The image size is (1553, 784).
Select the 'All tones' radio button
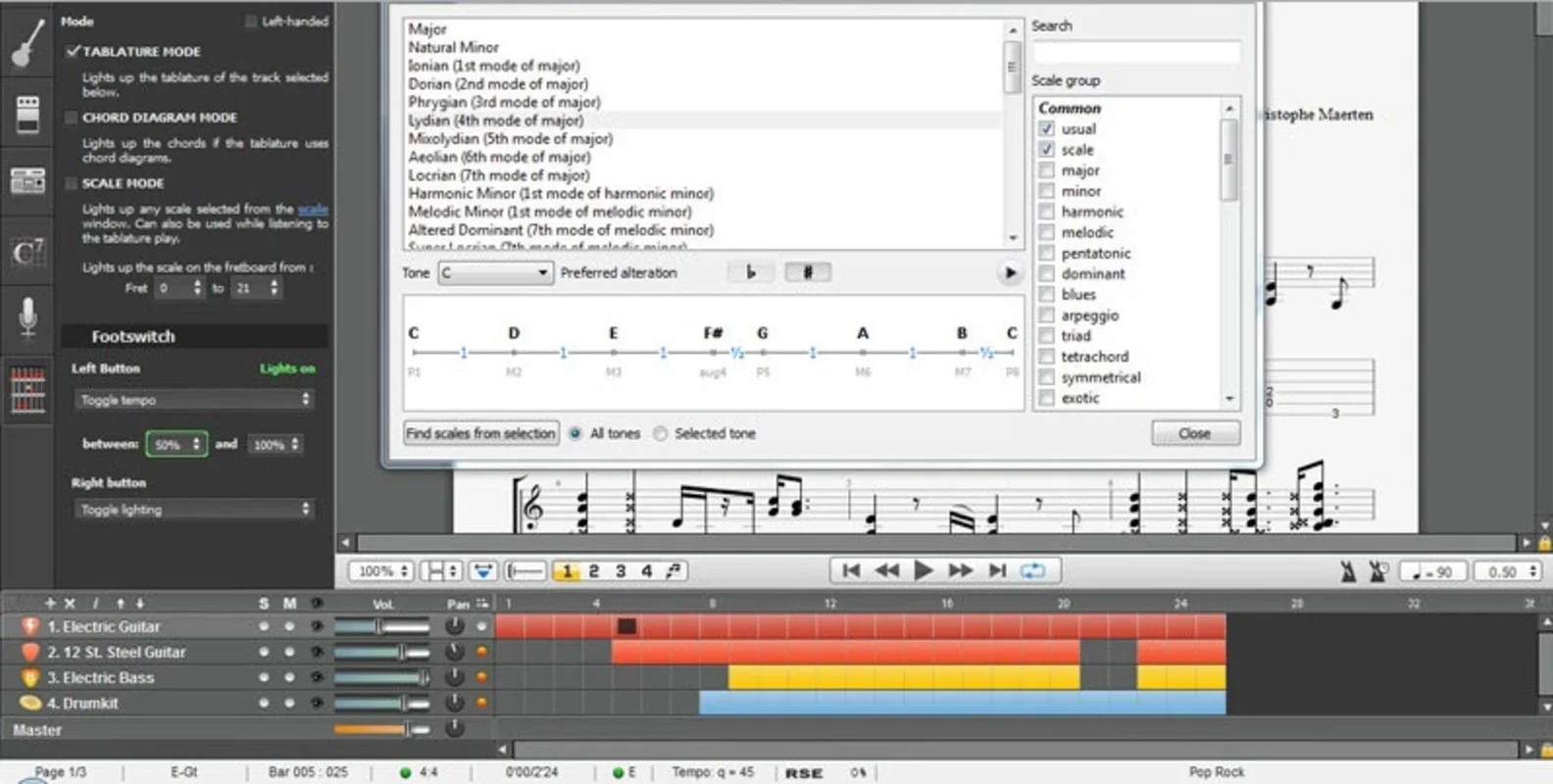pyautogui.click(x=575, y=433)
